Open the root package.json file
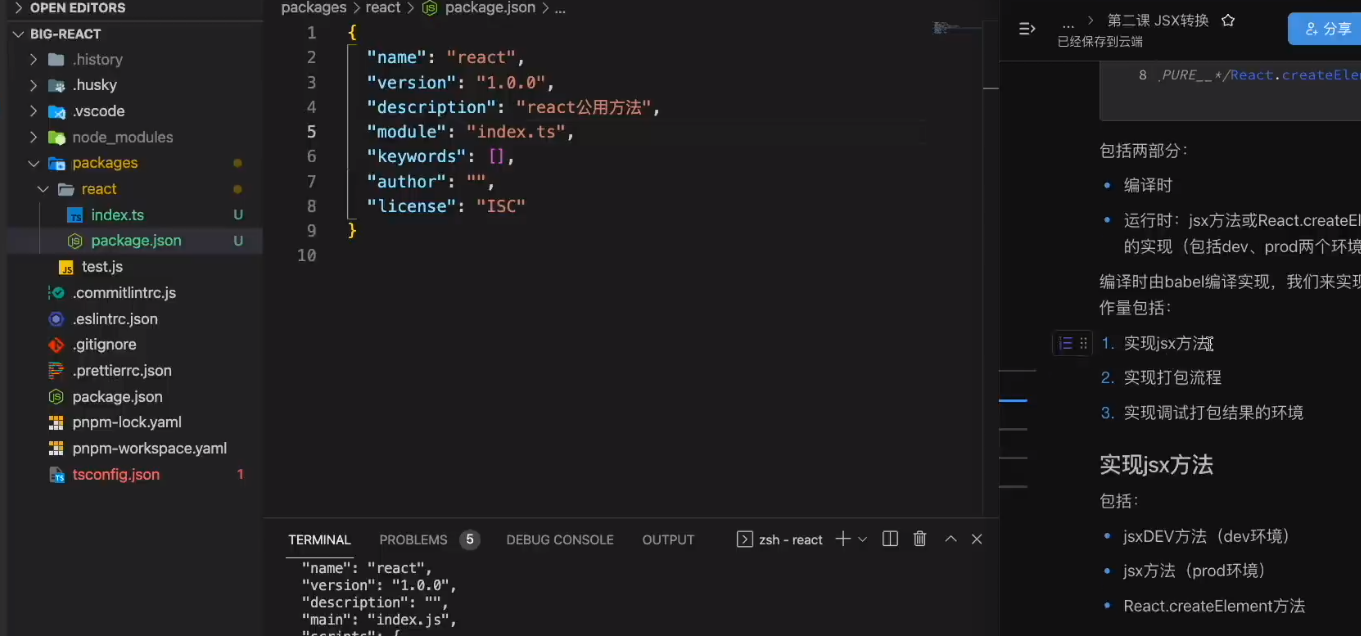1361x636 pixels. [117, 397]
